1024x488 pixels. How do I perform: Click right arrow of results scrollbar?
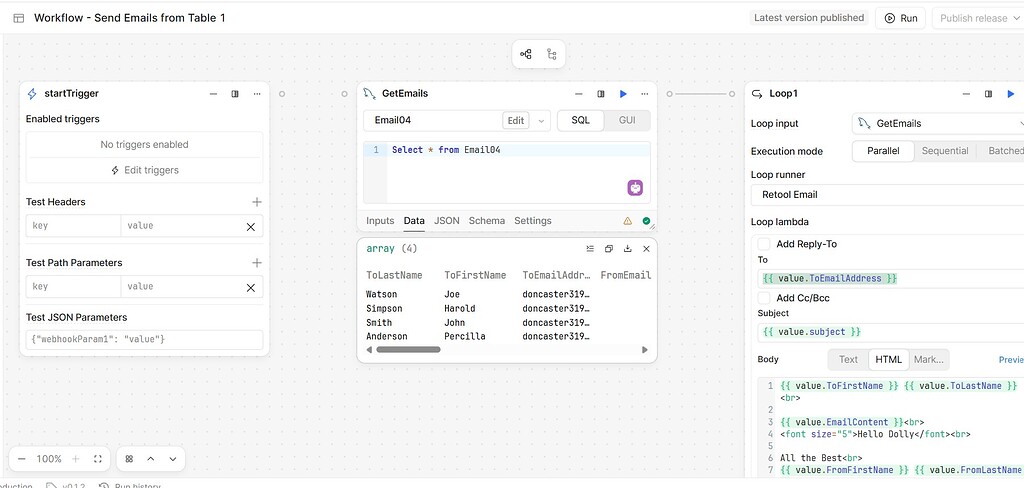tap(645, 350)
